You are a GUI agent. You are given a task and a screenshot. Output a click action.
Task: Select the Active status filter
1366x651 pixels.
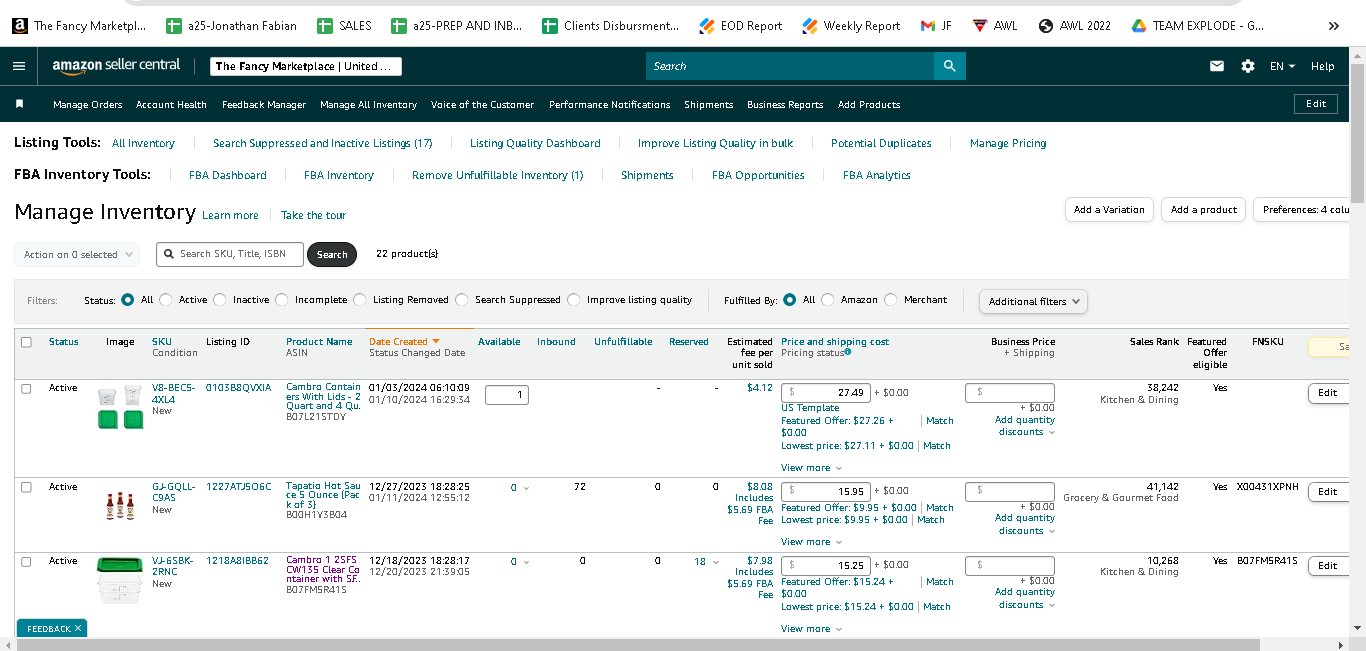pos(166,300)
